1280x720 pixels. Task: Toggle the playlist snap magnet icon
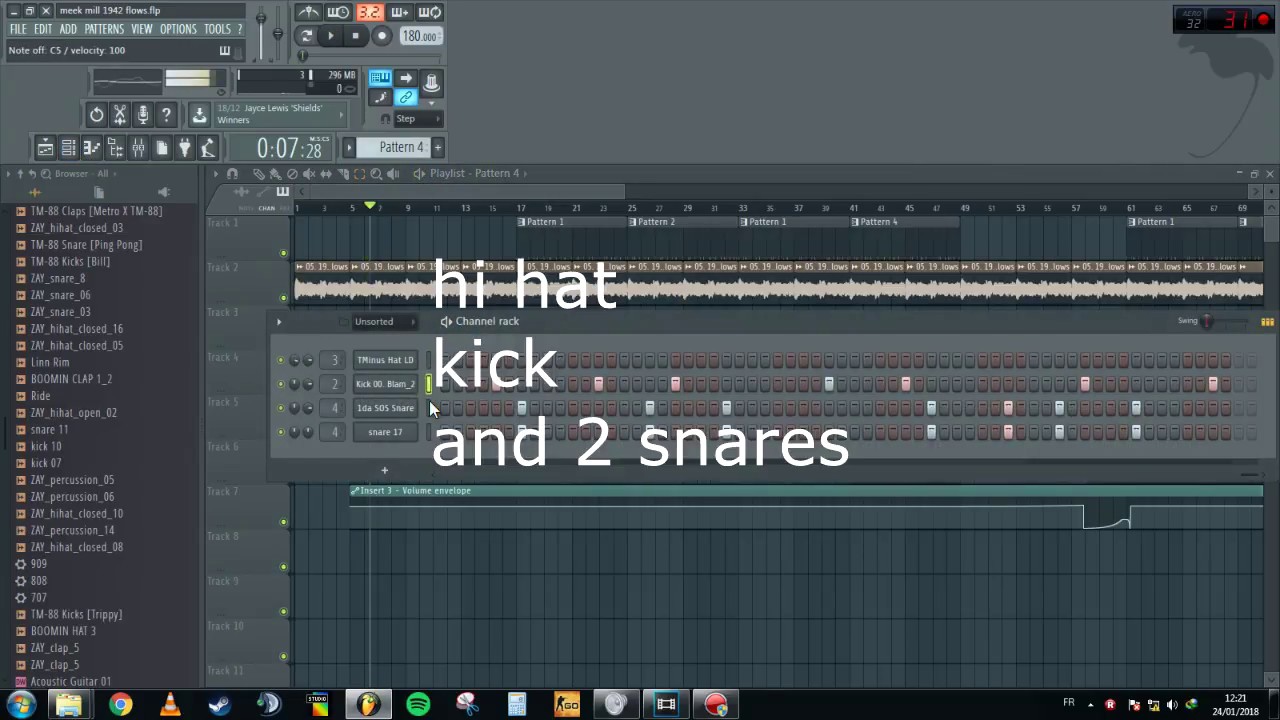coord(232,173)
